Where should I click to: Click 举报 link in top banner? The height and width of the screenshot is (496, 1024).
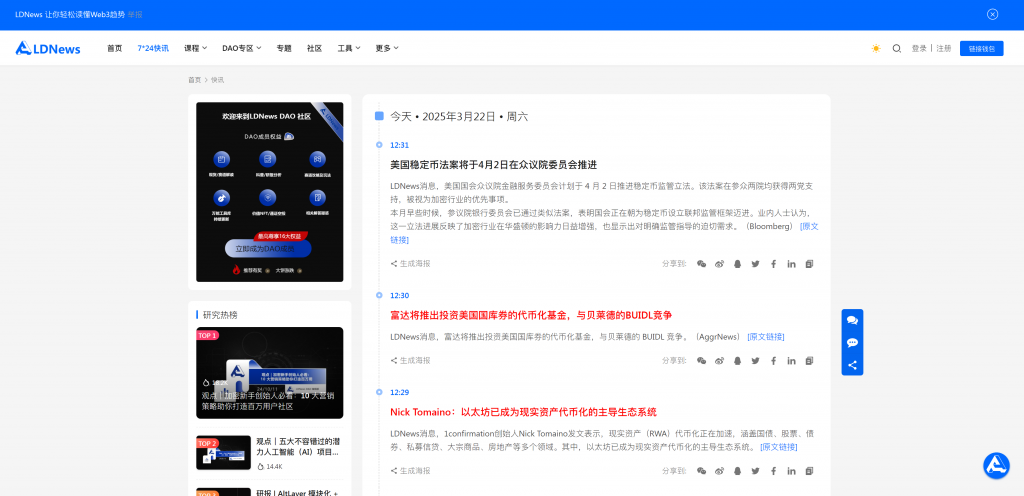point(135,14)
